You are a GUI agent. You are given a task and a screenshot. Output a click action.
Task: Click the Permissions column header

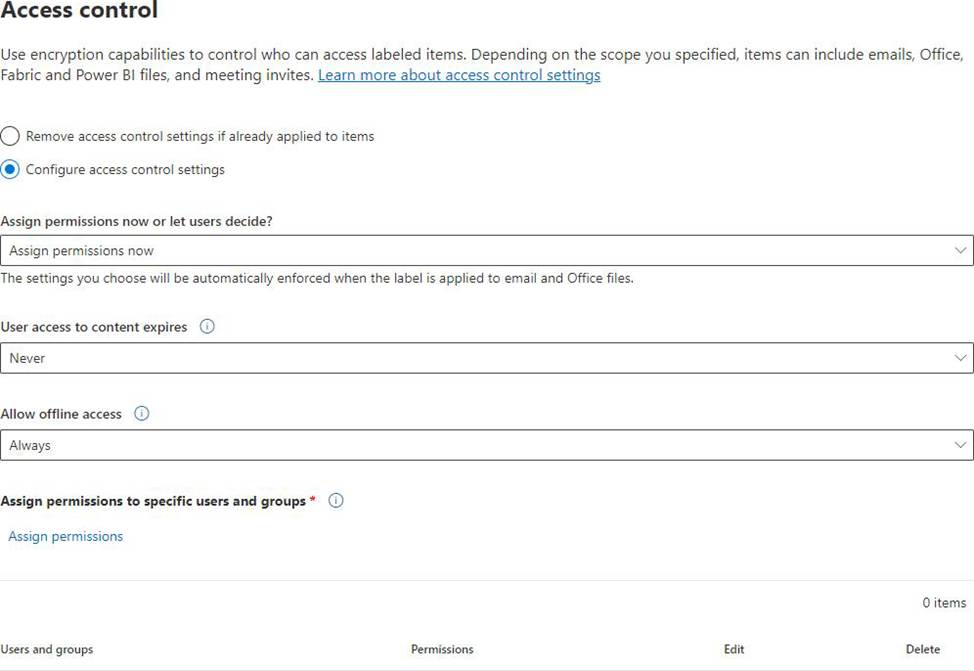pos(442,650)
